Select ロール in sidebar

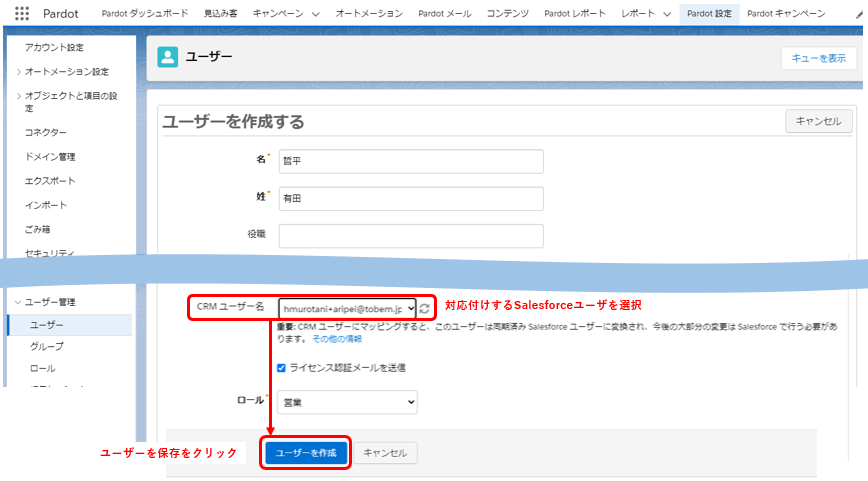pos(43,369)
